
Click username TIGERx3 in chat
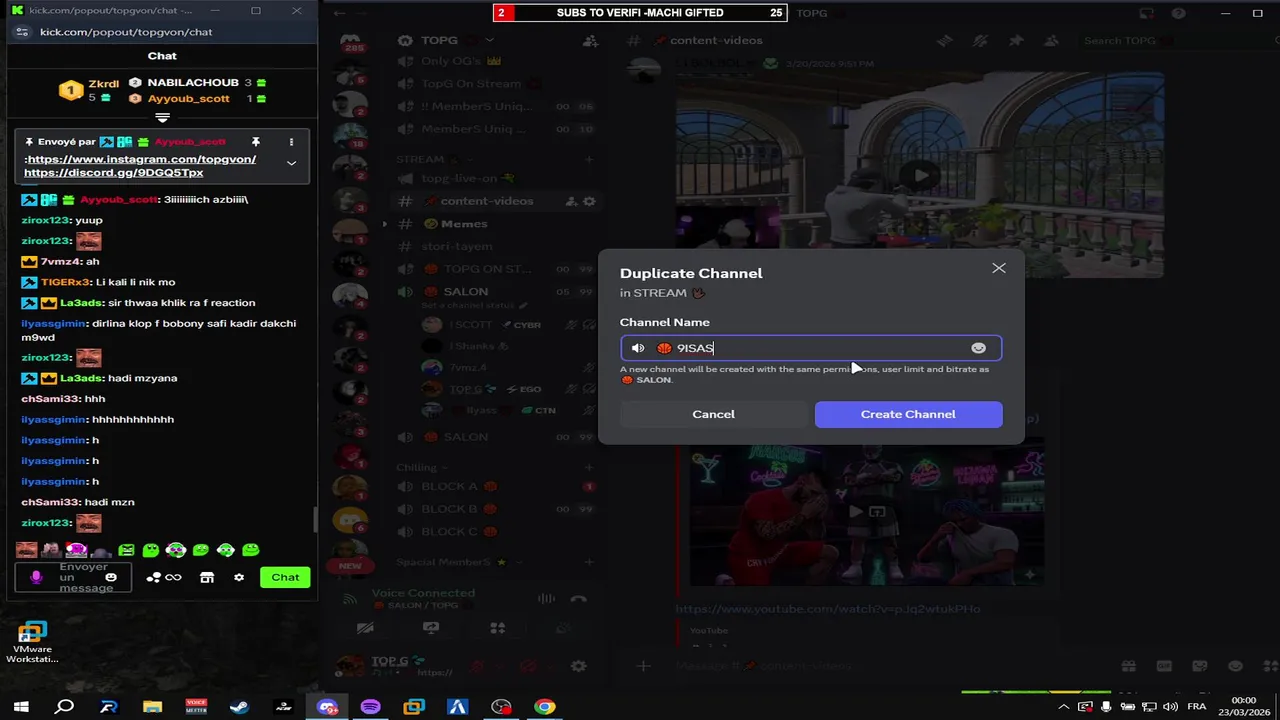click(x=66, y=282)
